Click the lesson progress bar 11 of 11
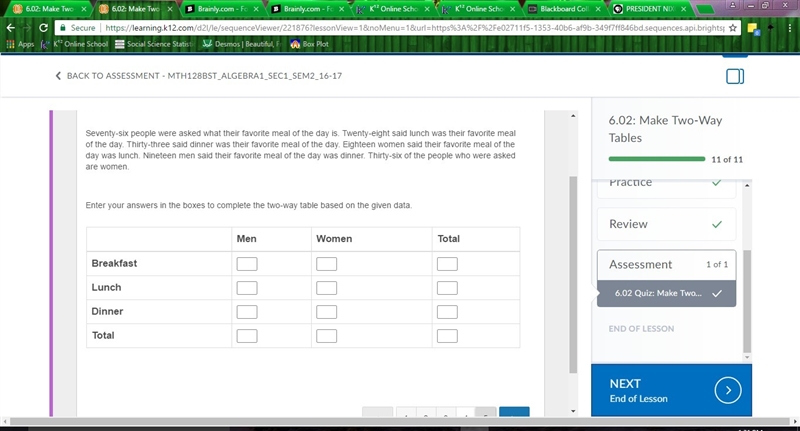Screen dimensions: 800x431 (657, 159)
